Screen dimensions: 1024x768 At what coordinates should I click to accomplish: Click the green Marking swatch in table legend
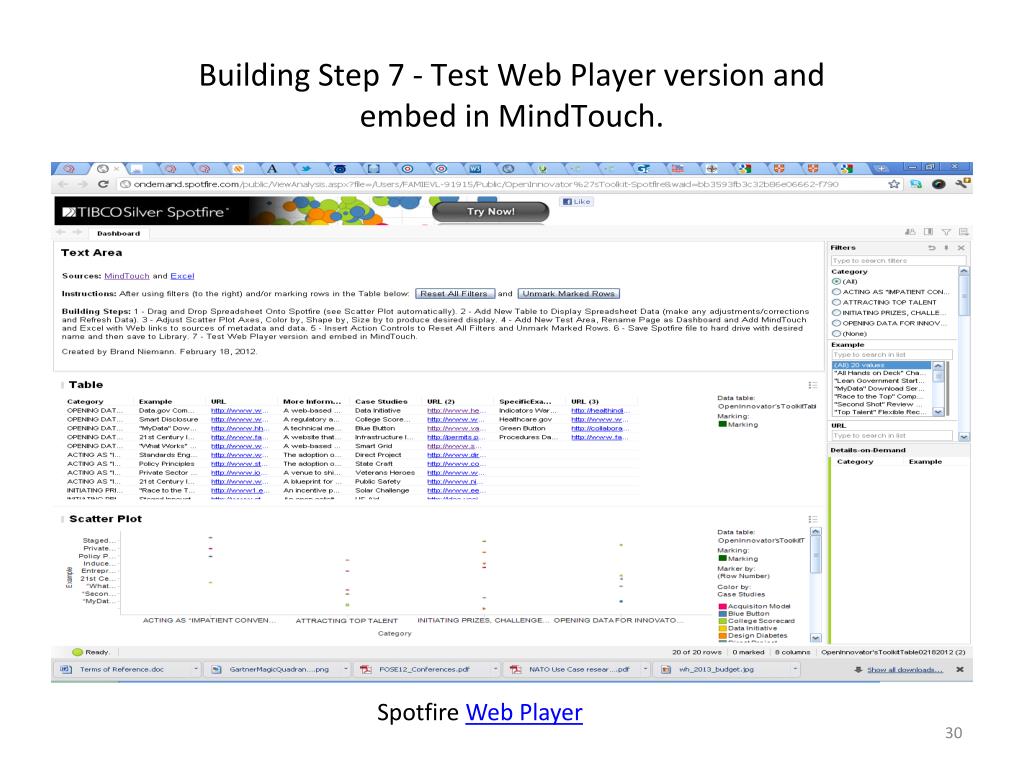point(722,424)
